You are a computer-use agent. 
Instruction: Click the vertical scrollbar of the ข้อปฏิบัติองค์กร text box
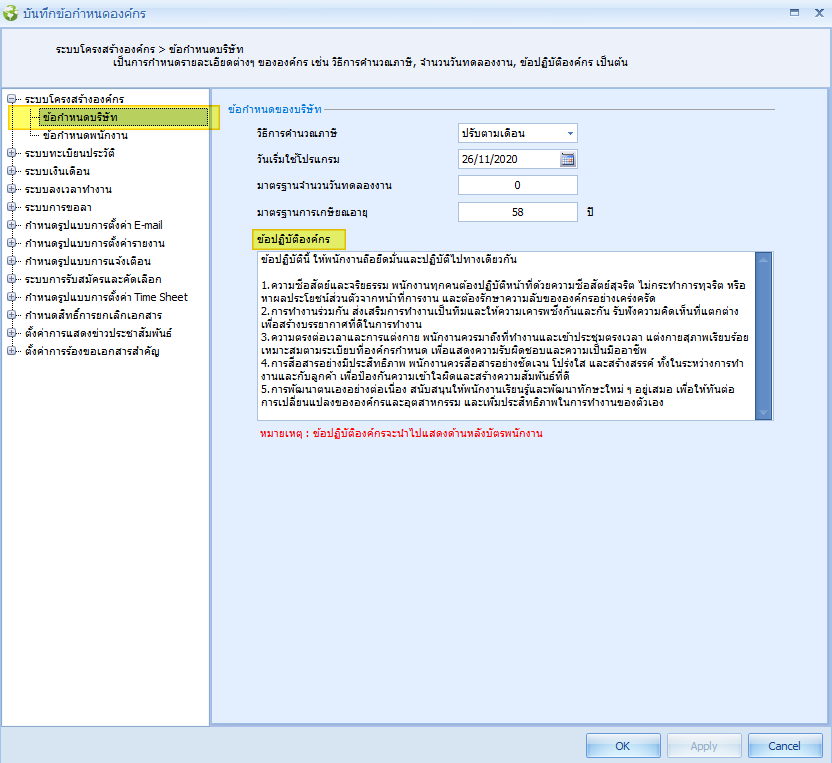[x=764, y=337]
